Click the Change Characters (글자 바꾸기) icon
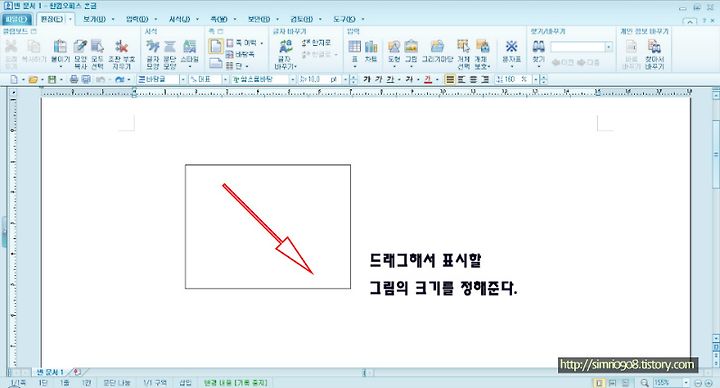Viewport: 720px width, 388px height. tap(286, 47)
